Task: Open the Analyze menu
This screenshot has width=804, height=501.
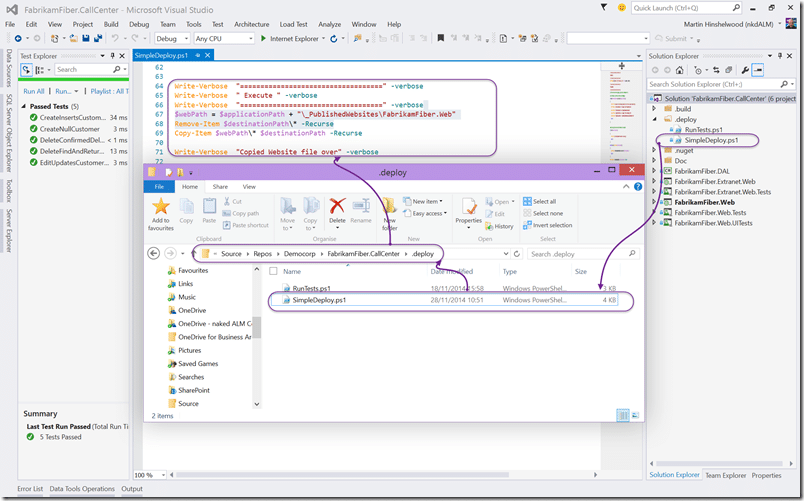Action: [x=329, y=24]
